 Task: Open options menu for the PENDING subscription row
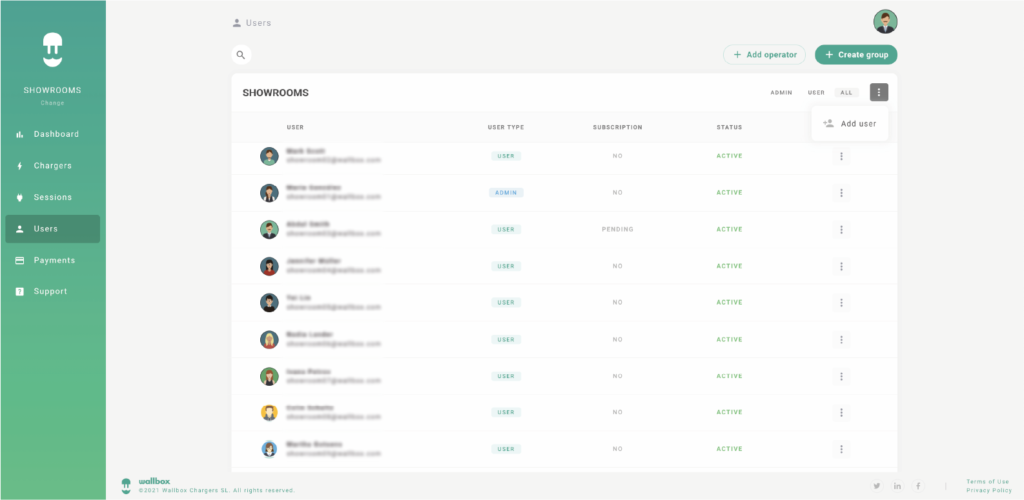click(841, 230)
